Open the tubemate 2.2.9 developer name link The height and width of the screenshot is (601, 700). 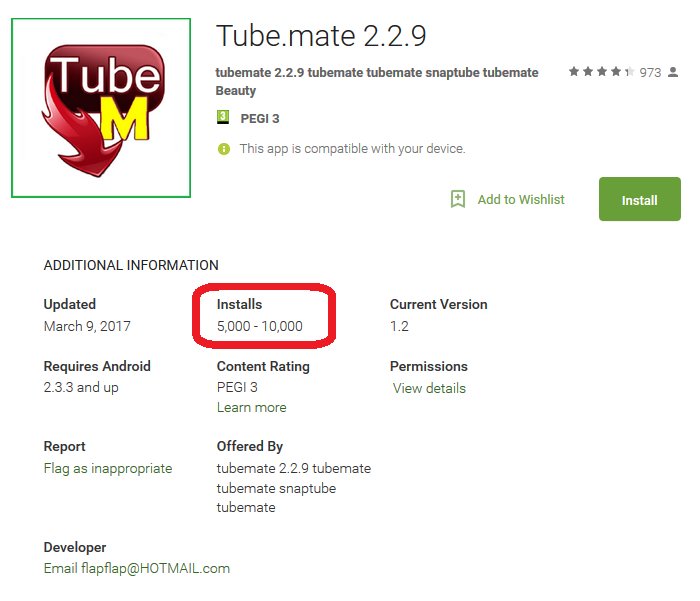coord(377,72)
